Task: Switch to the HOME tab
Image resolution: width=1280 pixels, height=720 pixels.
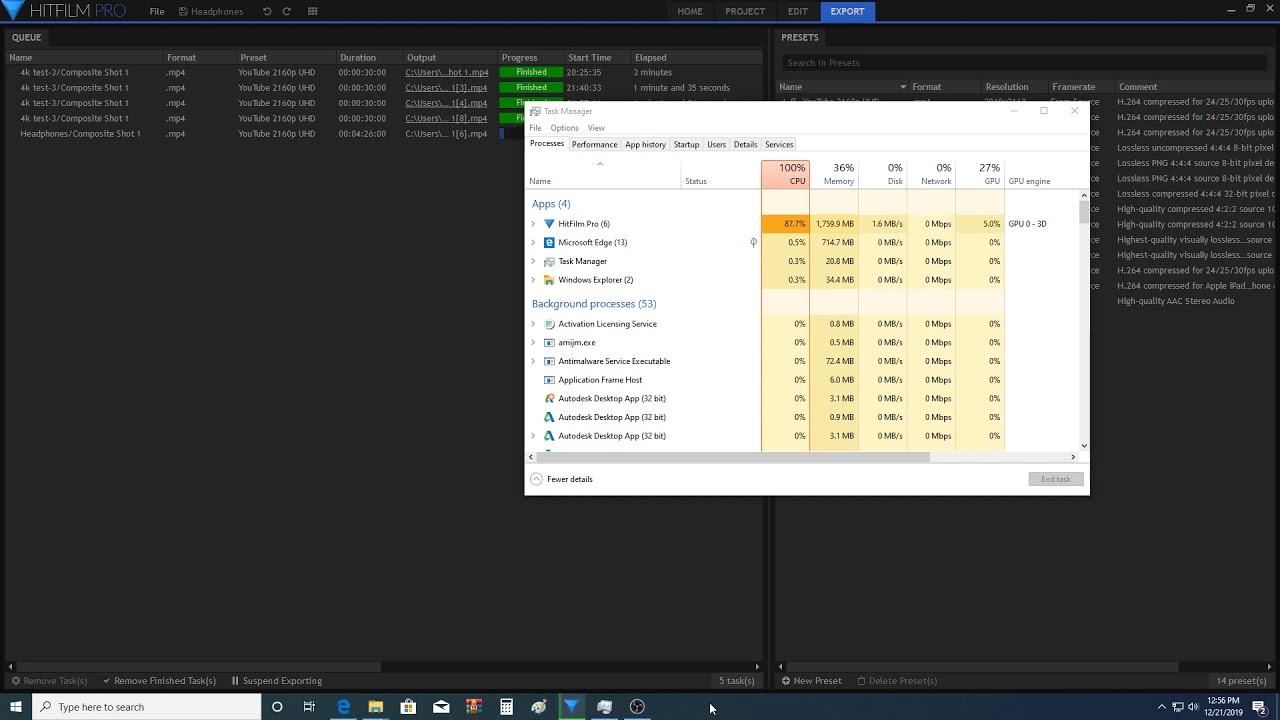Action: pos(690,11)
